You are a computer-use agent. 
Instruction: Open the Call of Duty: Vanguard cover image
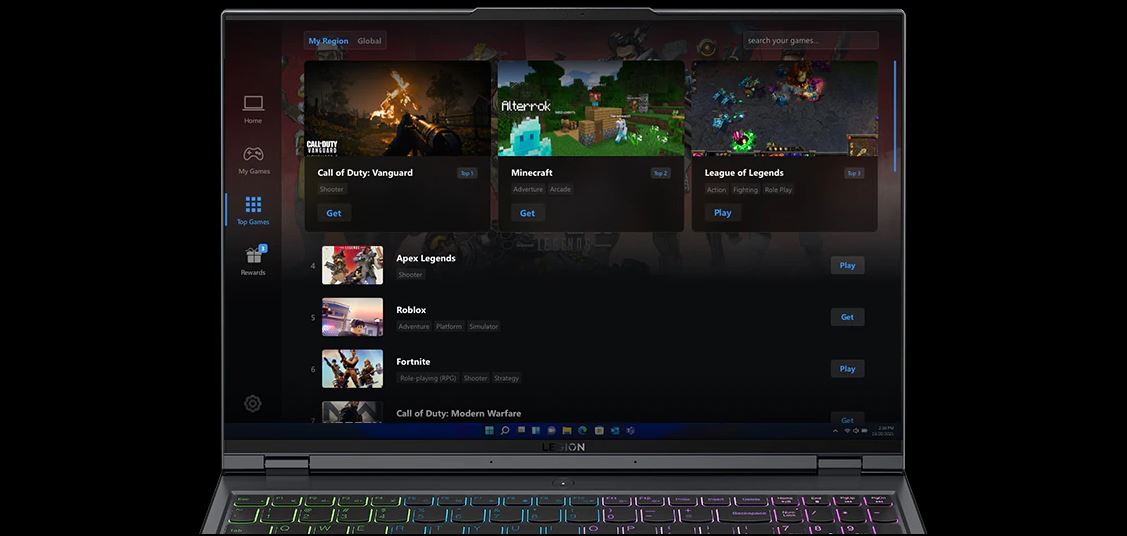tap(397, 108)
